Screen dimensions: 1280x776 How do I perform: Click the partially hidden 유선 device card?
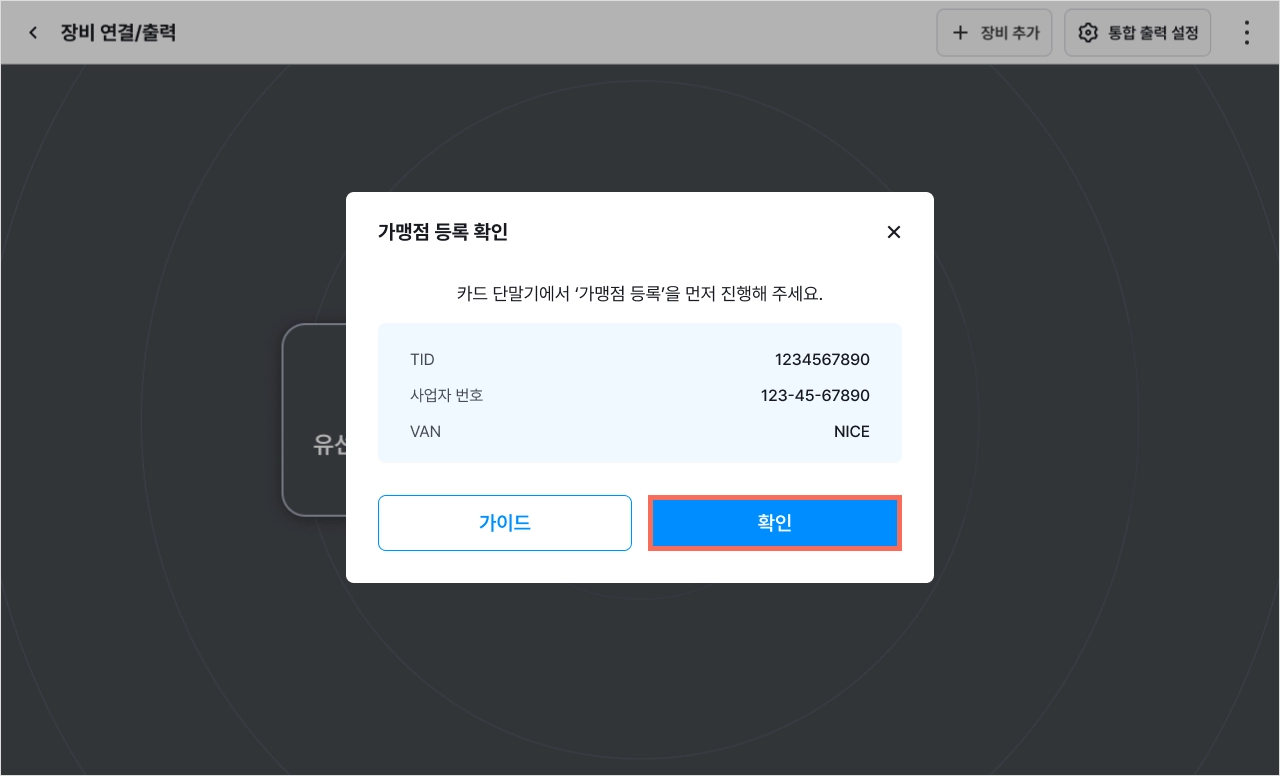tap(314, 420)
